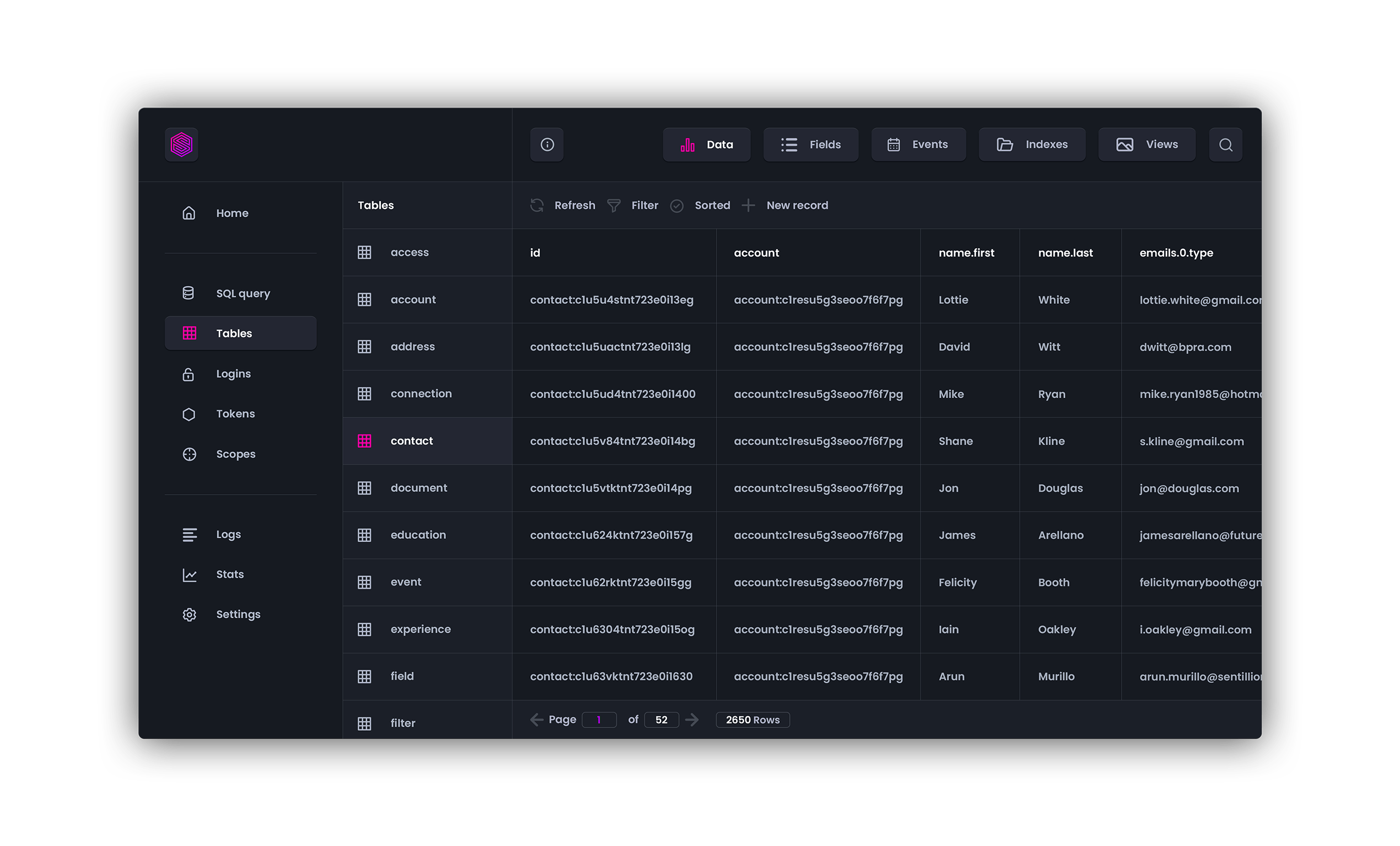Click the SQL query database icon
The height and width of the screenshot is (846, 1400).
pyautogui.click(x=188, y=293)
